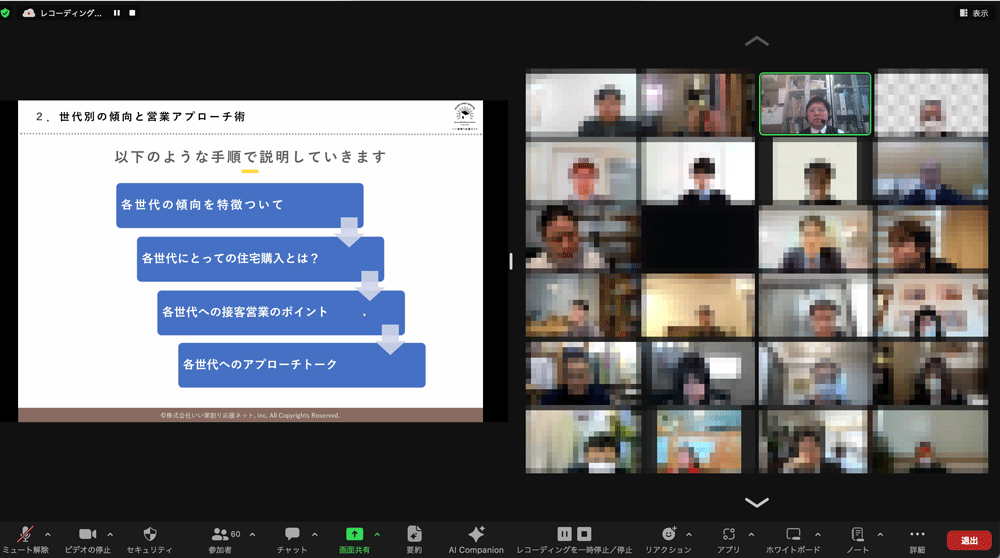Open the 参加者 participants panel

(x=221, y=535)
